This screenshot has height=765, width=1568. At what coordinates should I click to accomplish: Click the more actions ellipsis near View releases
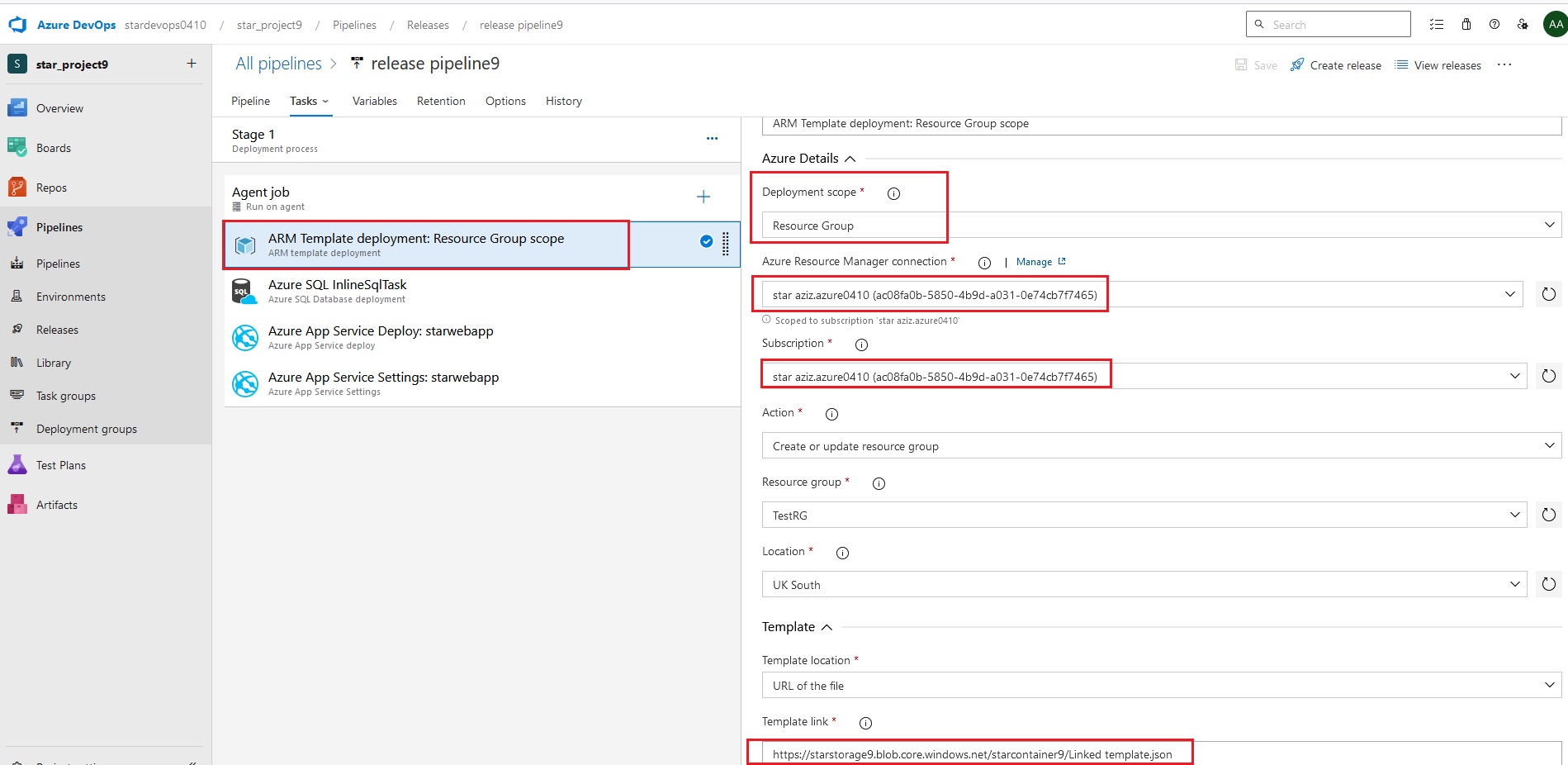tap(1504, 64)
